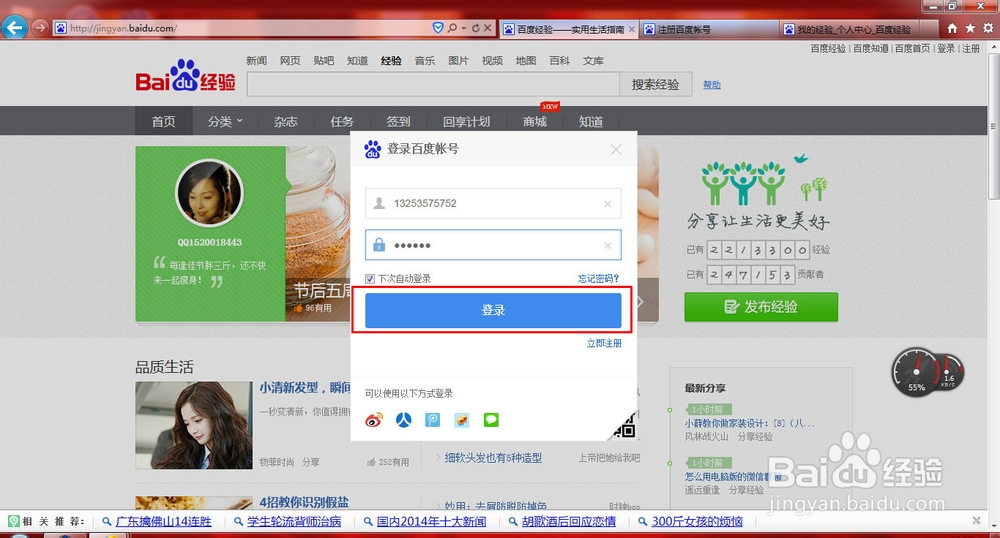Close the 百度经验 browser tab

click(x=631, y=29)
